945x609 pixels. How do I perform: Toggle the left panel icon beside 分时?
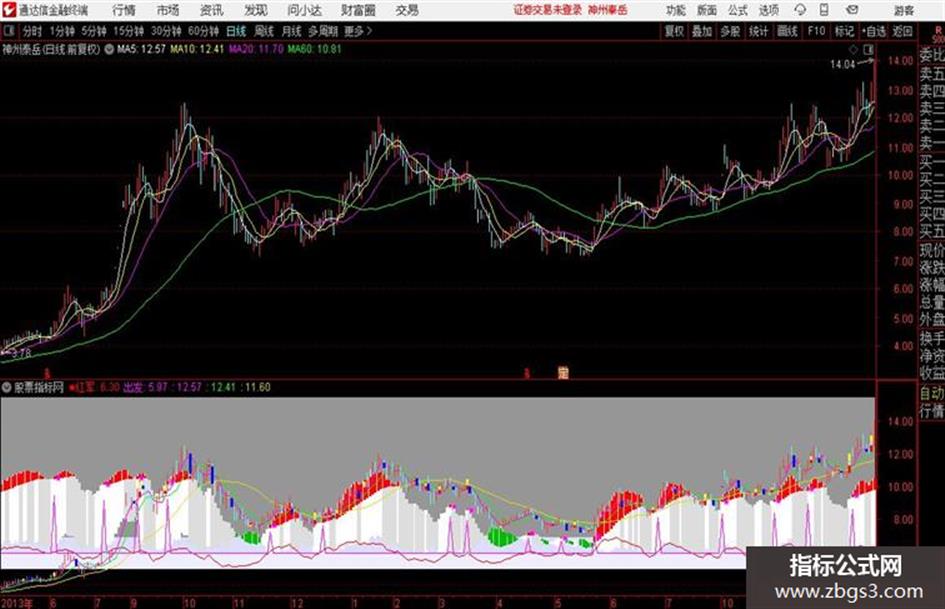coord(8,31)
